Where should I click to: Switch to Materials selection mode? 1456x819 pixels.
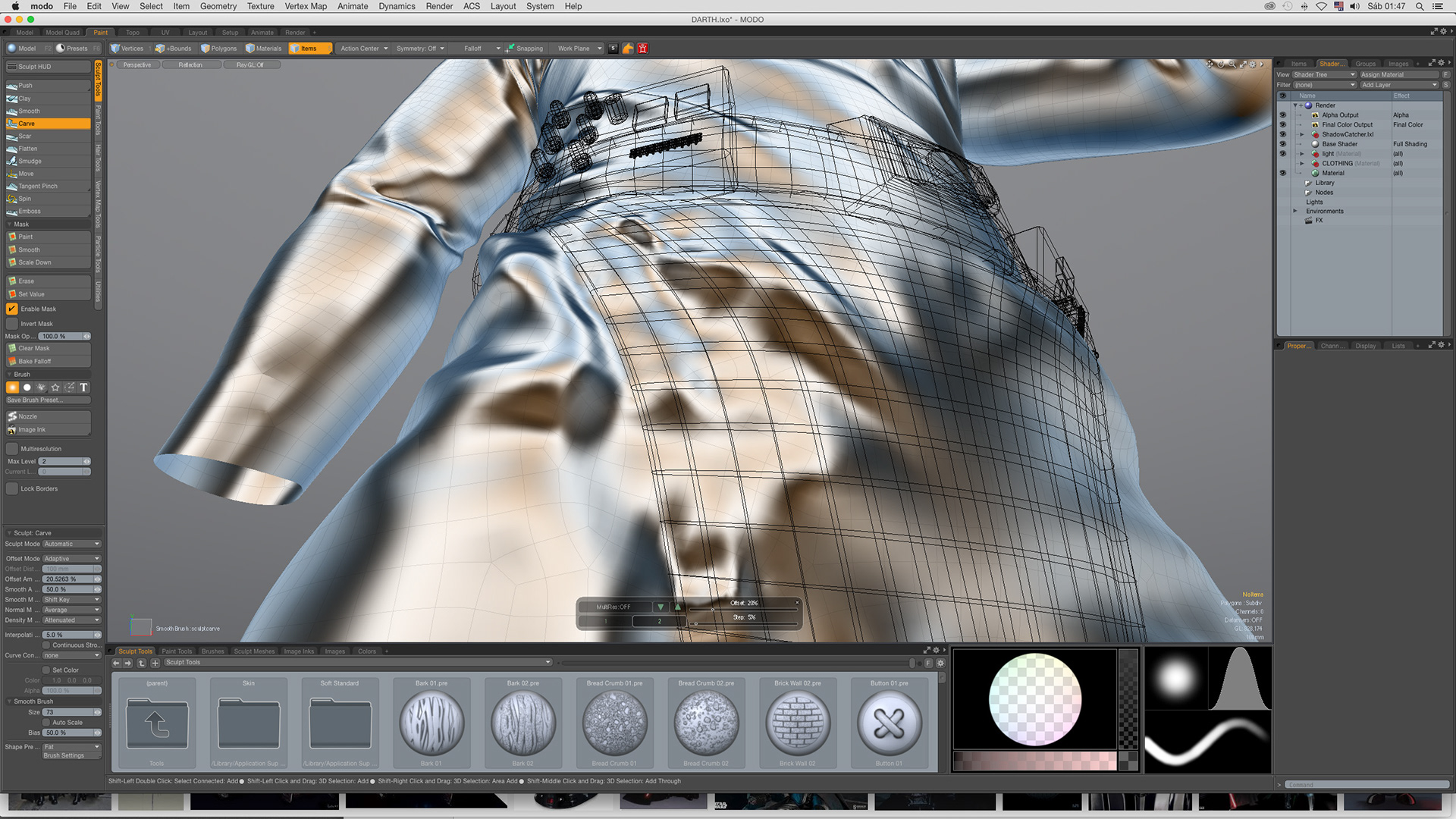tap(264, 49)
